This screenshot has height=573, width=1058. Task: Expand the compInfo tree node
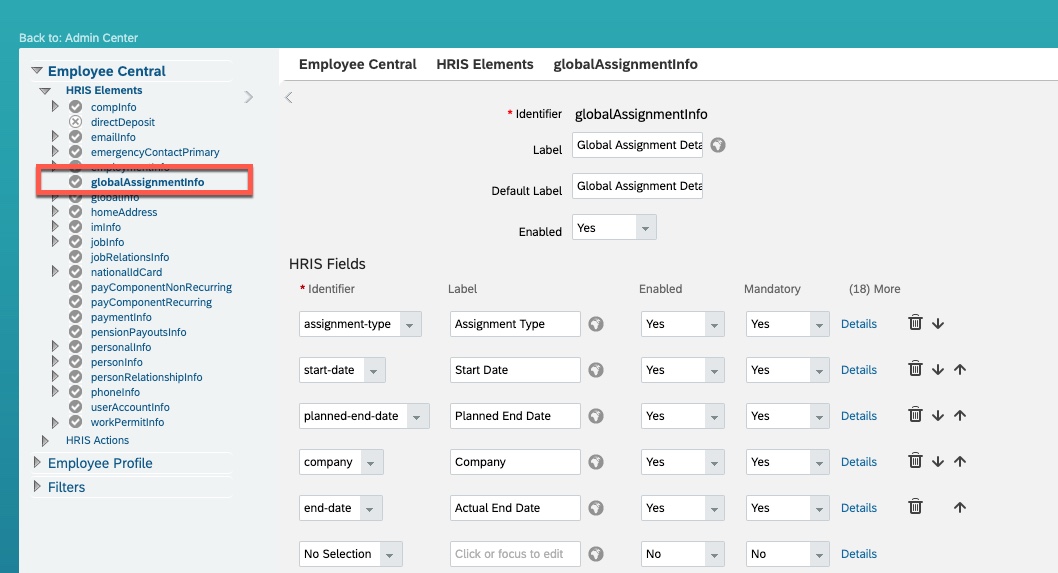pos(55,106)
